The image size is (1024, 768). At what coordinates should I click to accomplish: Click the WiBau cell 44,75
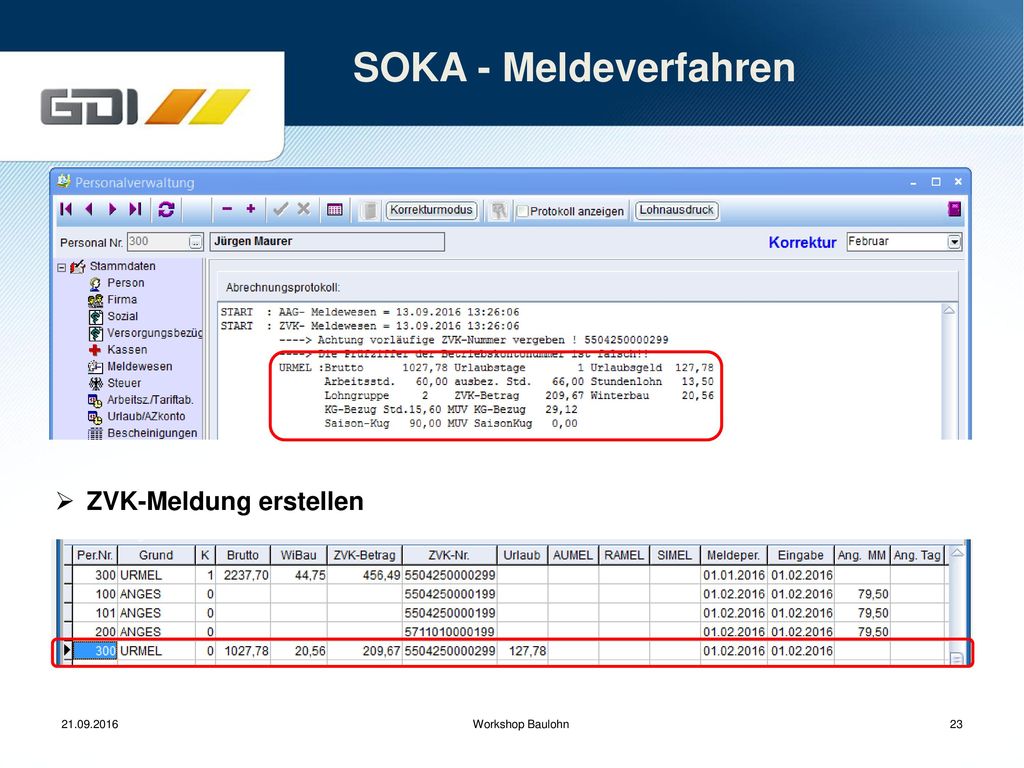[x=298, y=575]
